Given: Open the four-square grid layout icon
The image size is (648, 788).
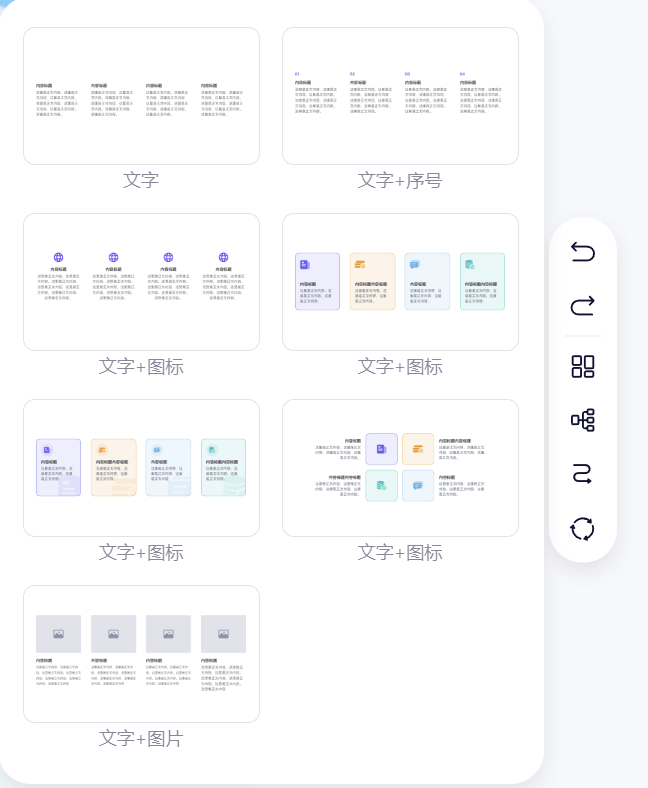Looking at the screenshot, I should point(583,366).
